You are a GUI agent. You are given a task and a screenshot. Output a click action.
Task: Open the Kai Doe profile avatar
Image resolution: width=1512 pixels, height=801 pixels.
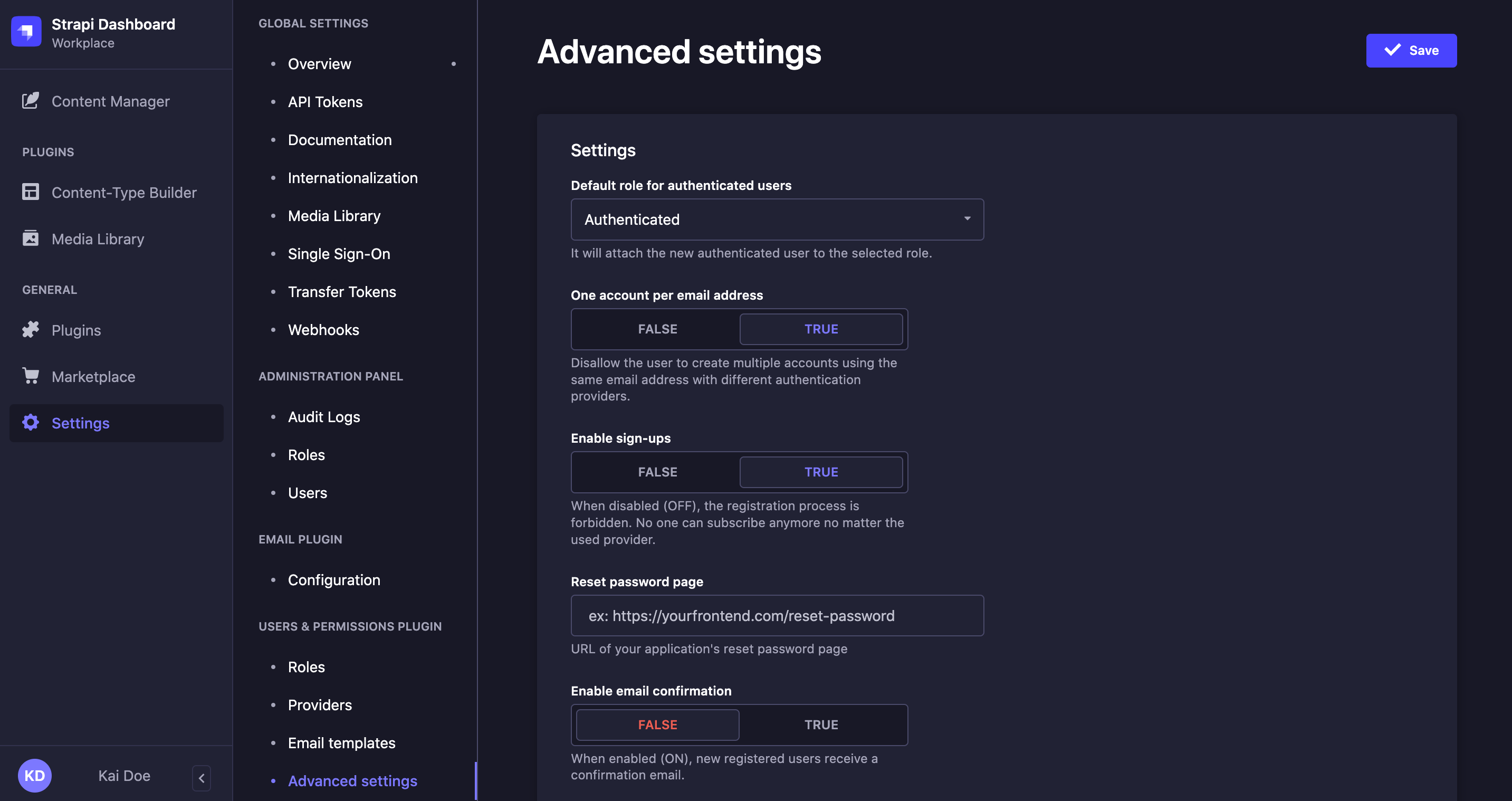point(35,775)
